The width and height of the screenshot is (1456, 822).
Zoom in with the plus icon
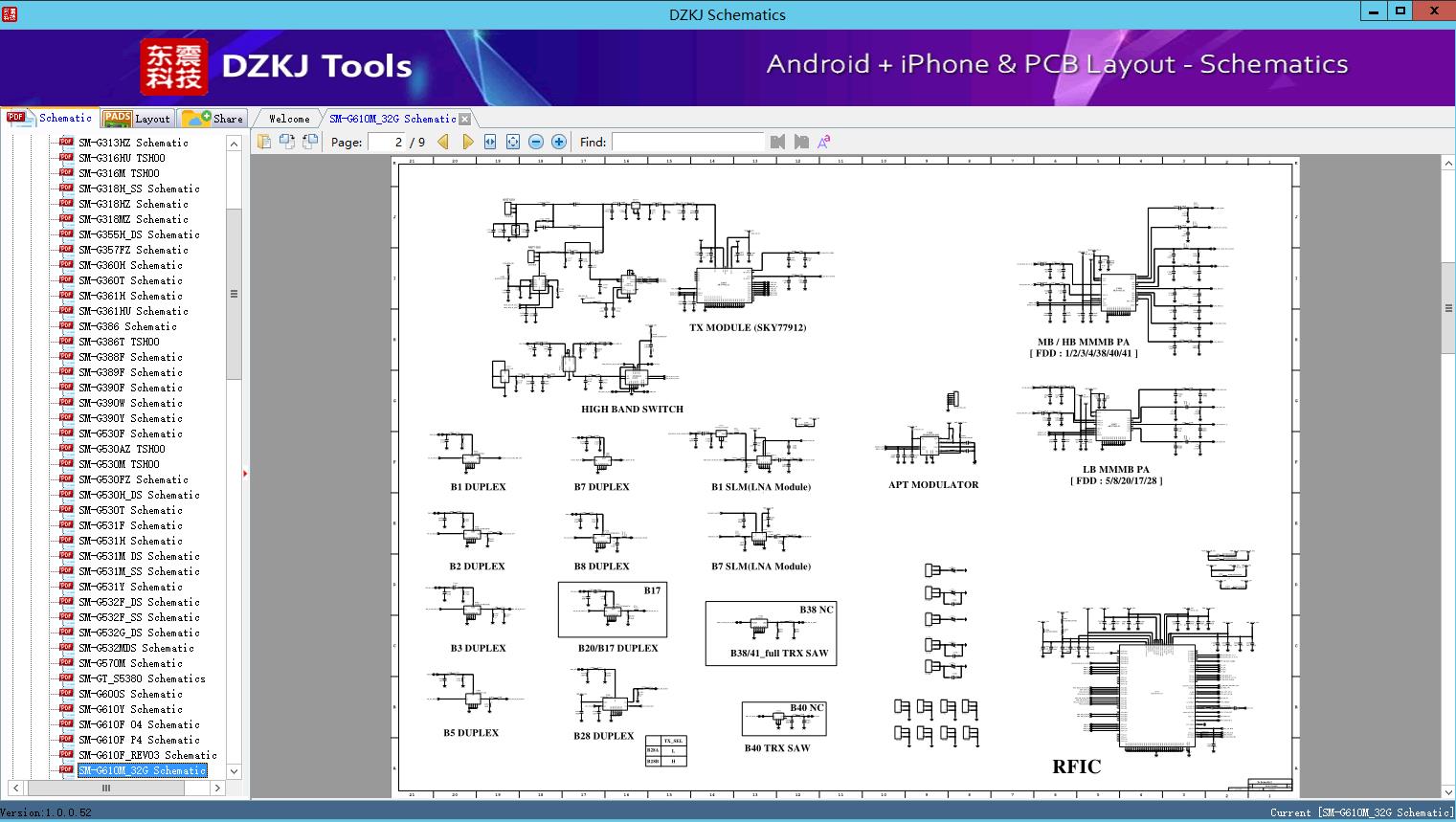click(559, 142)
